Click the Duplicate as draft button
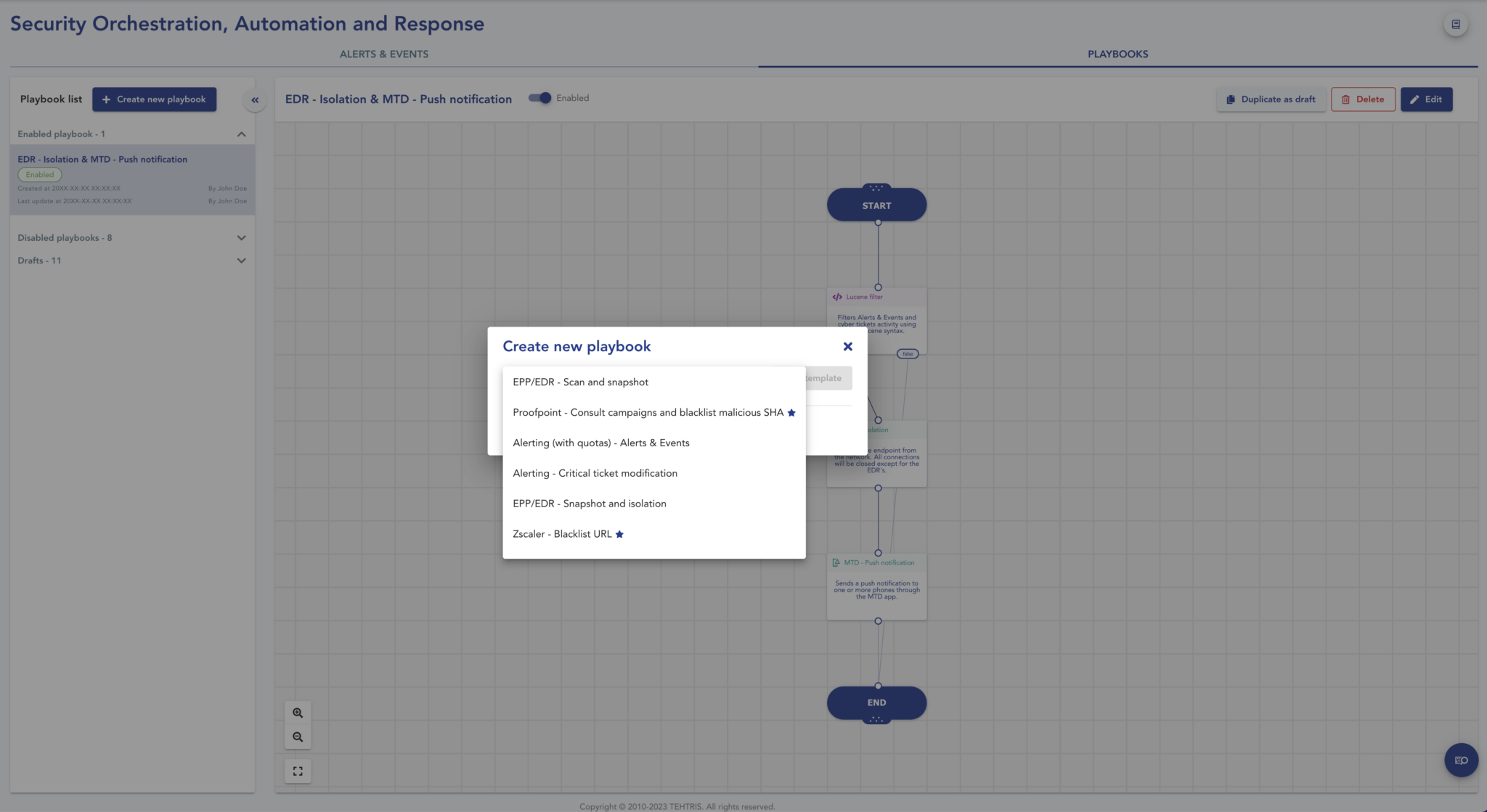Screen dimensions: 1487x812 click(1271, 99)
